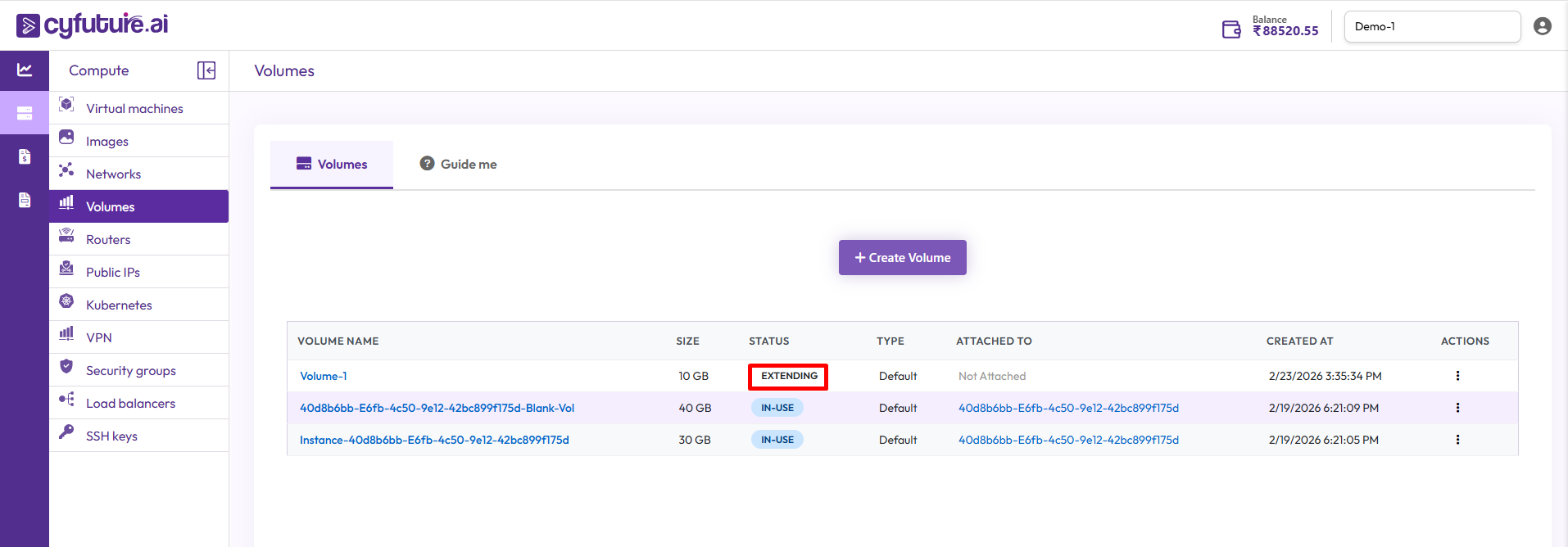Collapse the Compute sidebar panel
This screenshot has width=1568, height=547.
(206, 70)
